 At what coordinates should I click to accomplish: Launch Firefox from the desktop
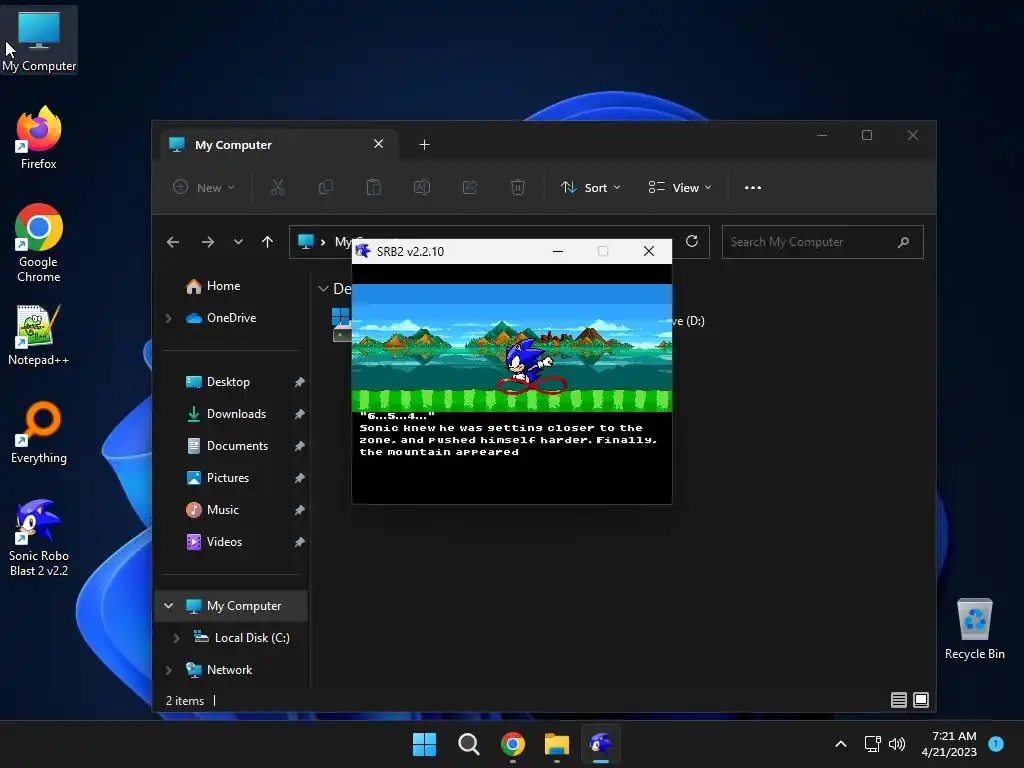[39, 138]
